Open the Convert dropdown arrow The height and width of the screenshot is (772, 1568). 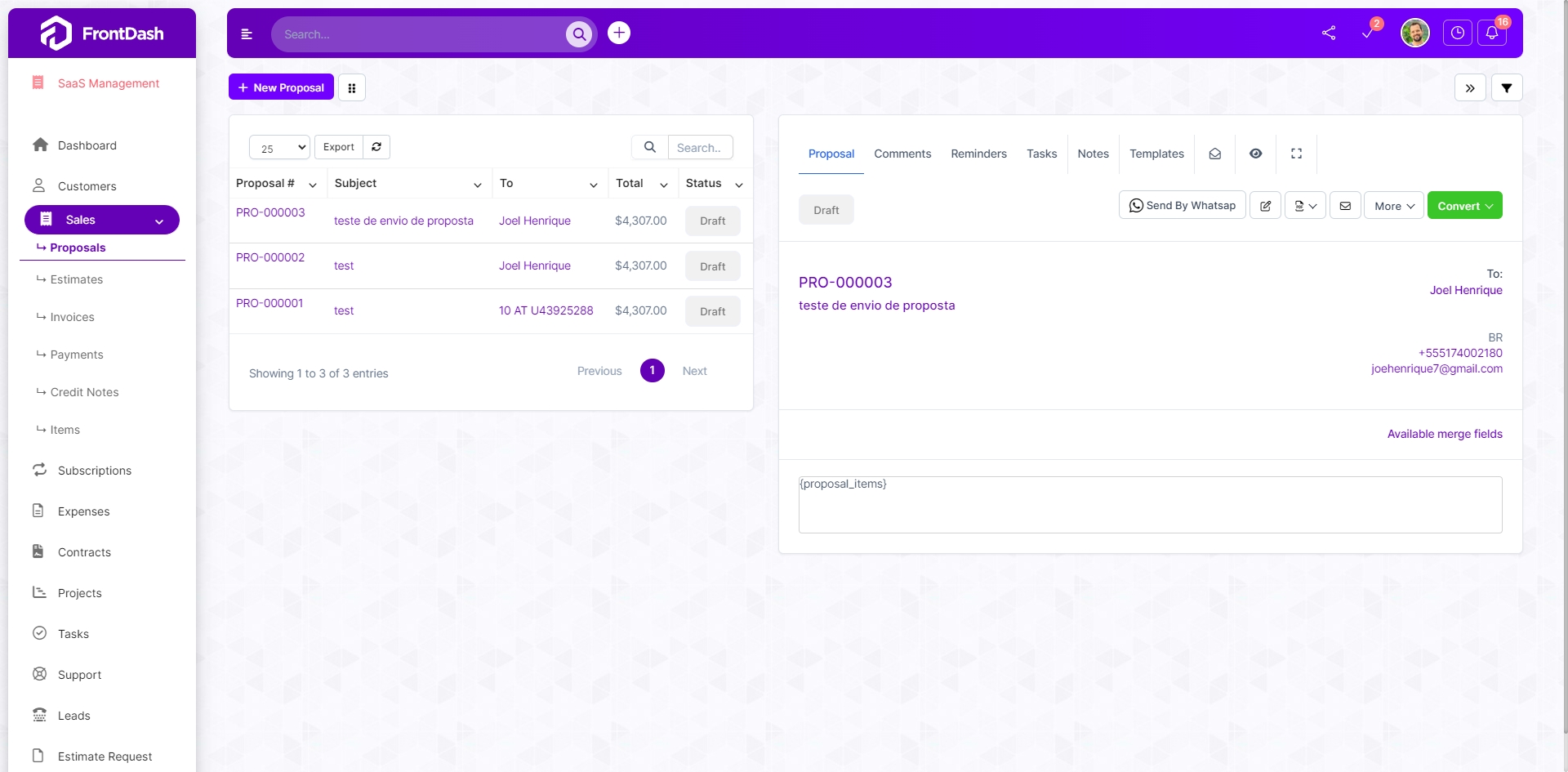[x=1490, y=205]
